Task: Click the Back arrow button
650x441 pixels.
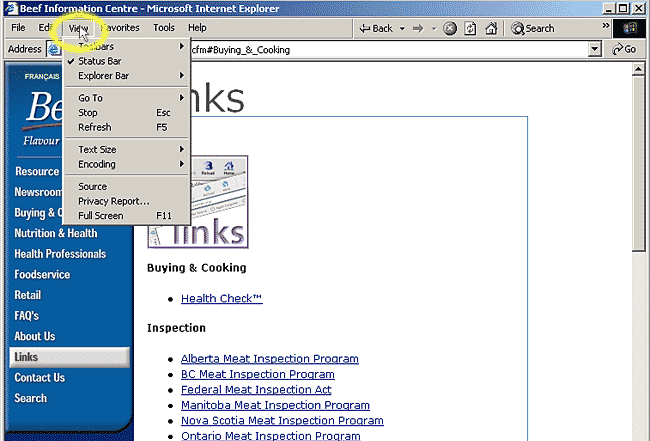Action: (x=376, y=29)
